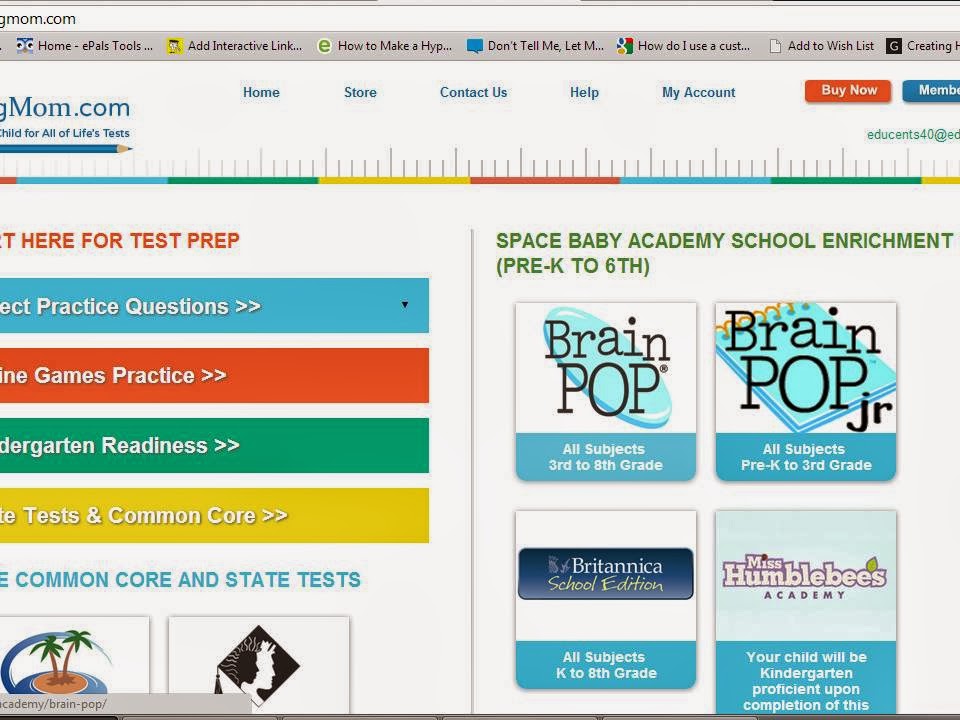Open the Home navigation link
The image size is (960, 720).
pos(261,92)
